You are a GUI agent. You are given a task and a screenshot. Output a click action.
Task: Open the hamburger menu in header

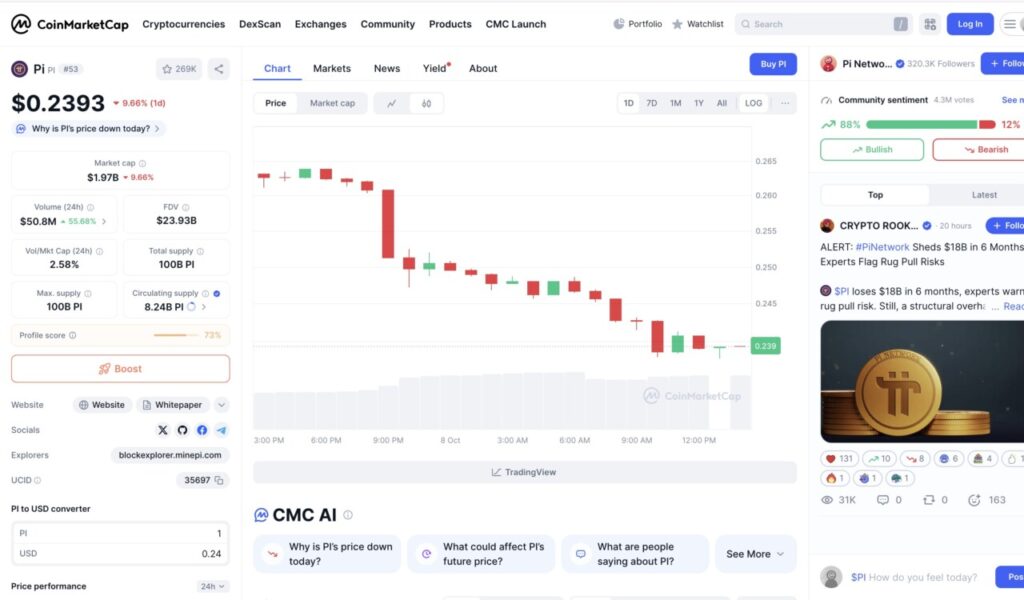click(x=1009, y=24)
